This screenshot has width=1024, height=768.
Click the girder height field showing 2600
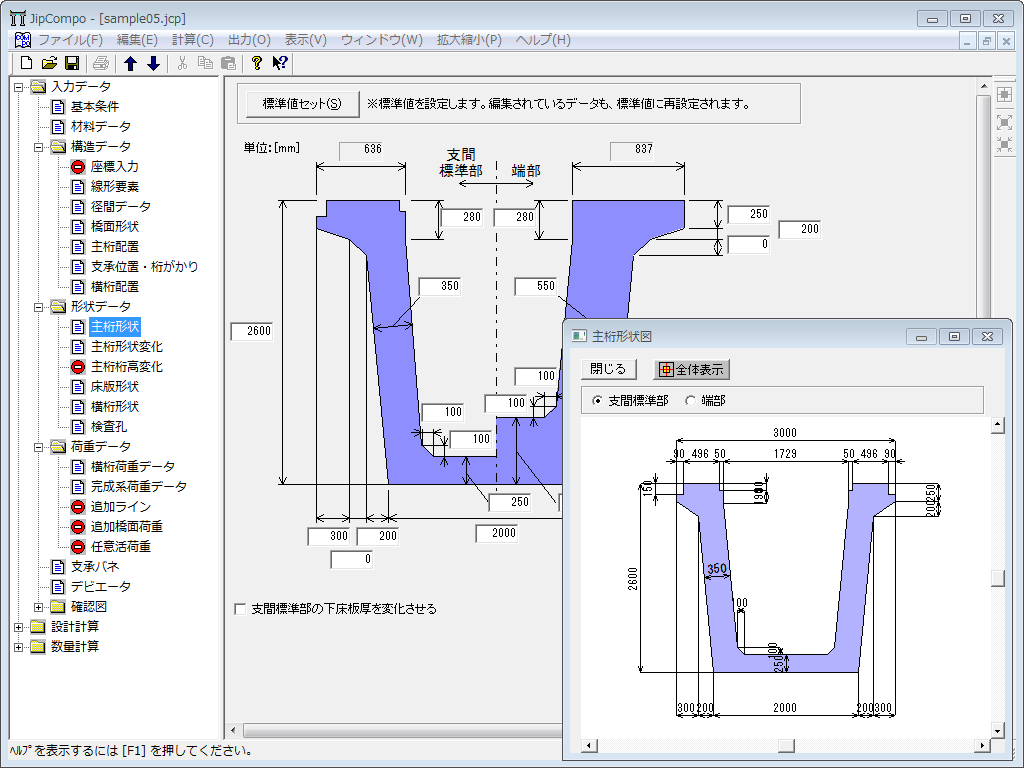251,331
